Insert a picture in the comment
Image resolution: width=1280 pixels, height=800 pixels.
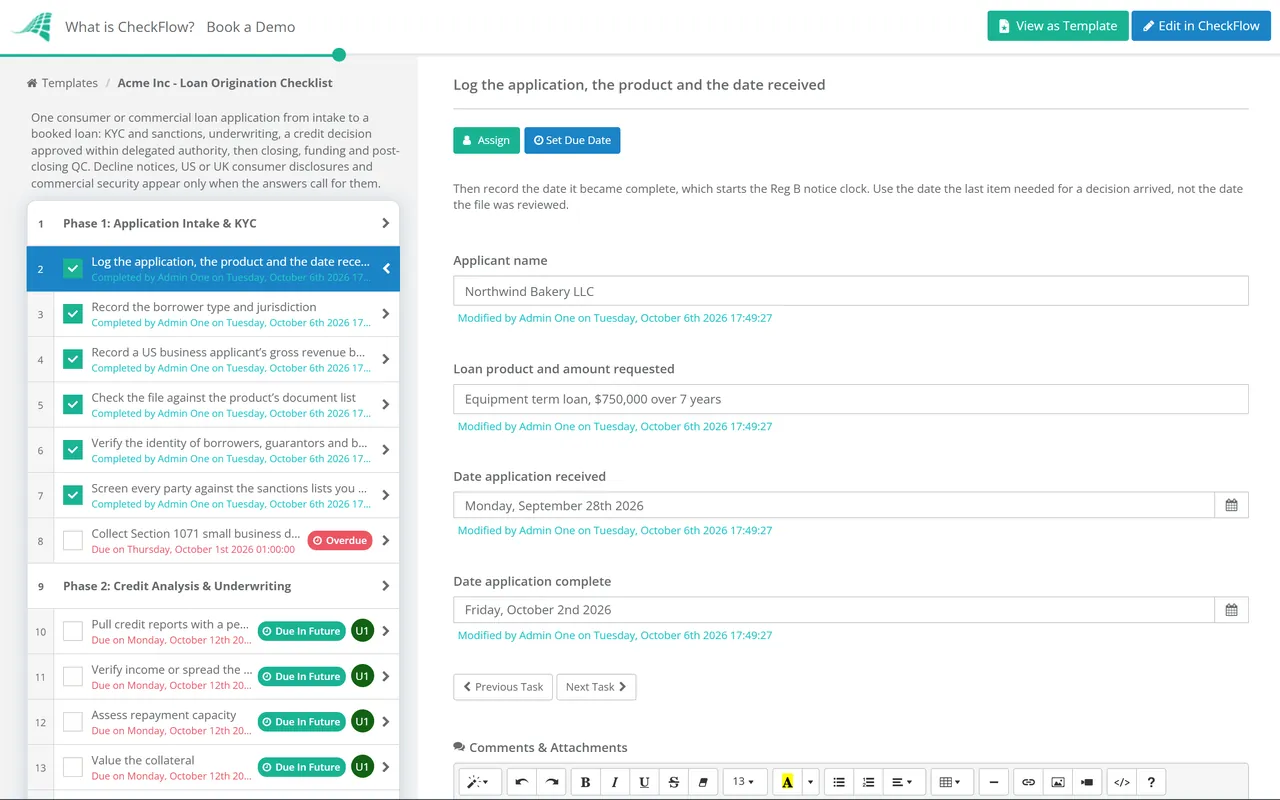coord(1058,782)
